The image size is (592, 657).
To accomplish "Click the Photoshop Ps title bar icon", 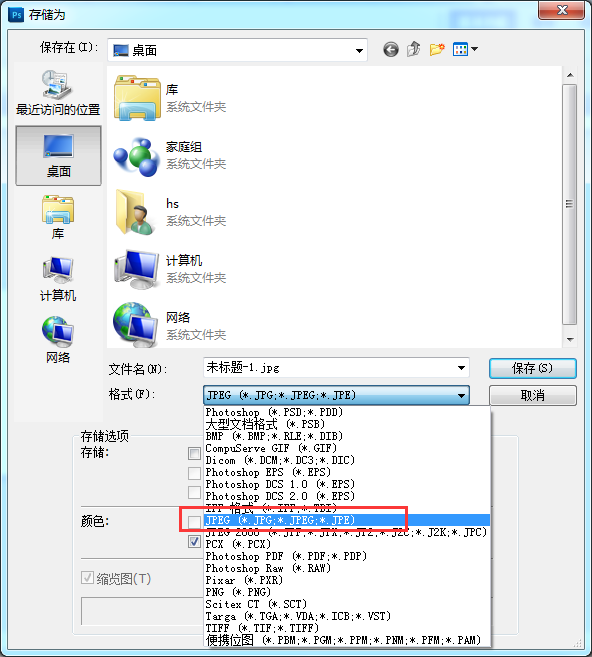I will 16,15.
